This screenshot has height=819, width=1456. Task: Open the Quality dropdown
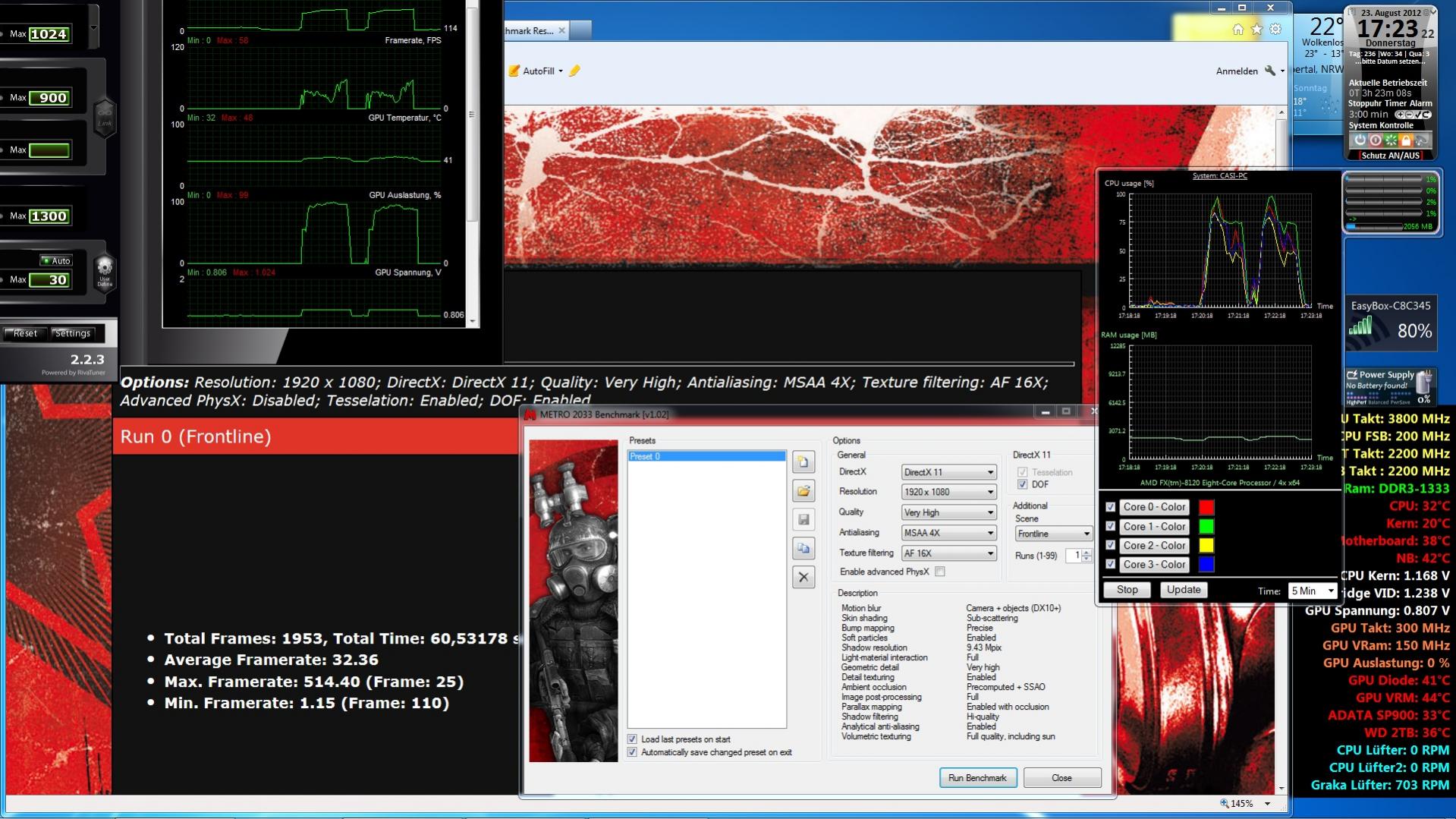click(x=948, y=512)
